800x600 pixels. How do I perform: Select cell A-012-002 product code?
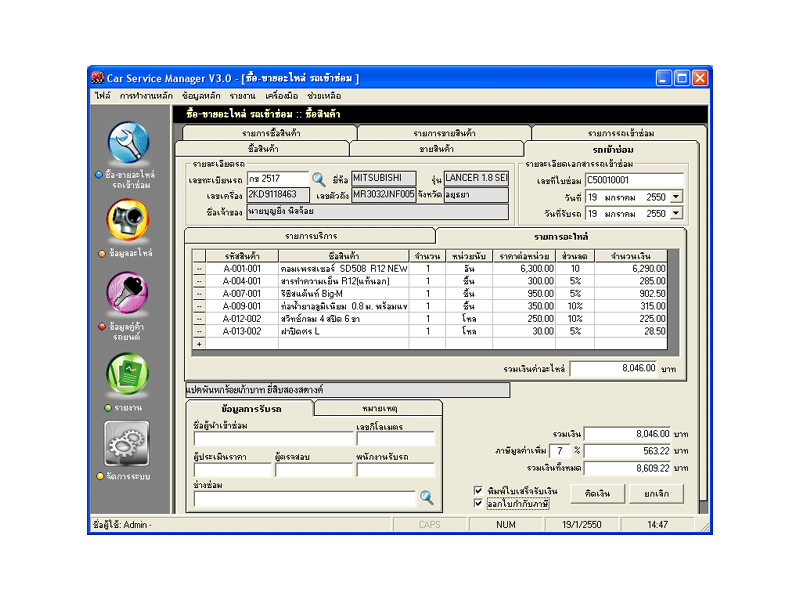point(242,318)
